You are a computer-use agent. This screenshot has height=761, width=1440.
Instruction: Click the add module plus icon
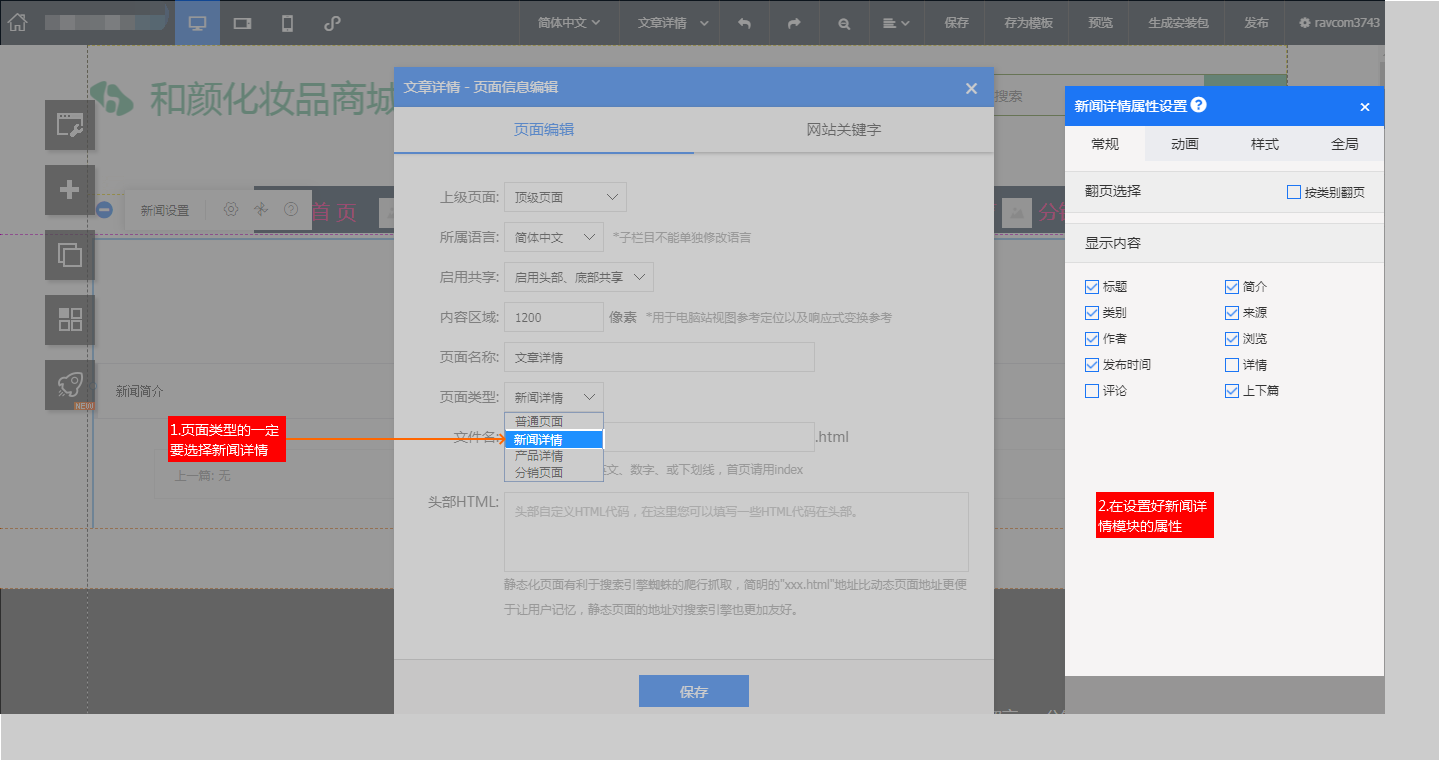69,189
